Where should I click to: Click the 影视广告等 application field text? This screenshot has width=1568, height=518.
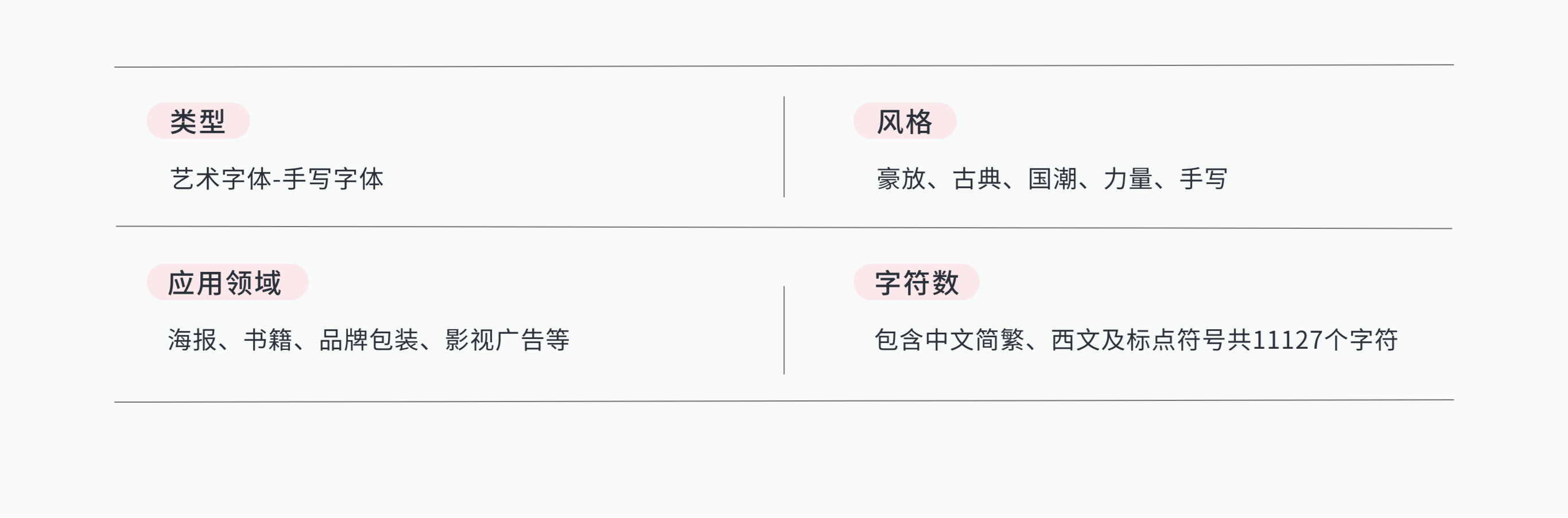507,340
